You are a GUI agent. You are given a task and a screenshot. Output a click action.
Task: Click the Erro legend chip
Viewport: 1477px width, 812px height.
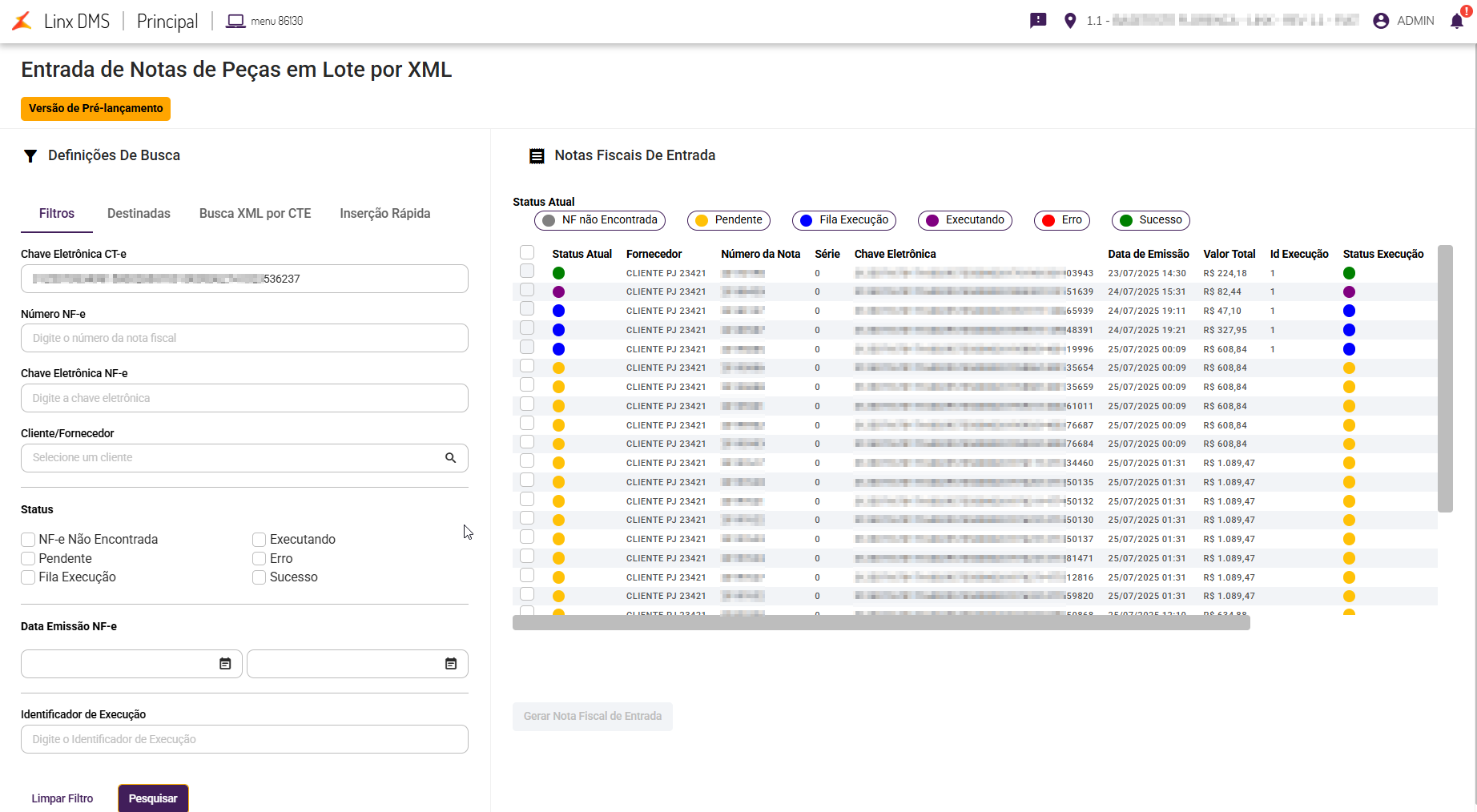point(1062,220)
